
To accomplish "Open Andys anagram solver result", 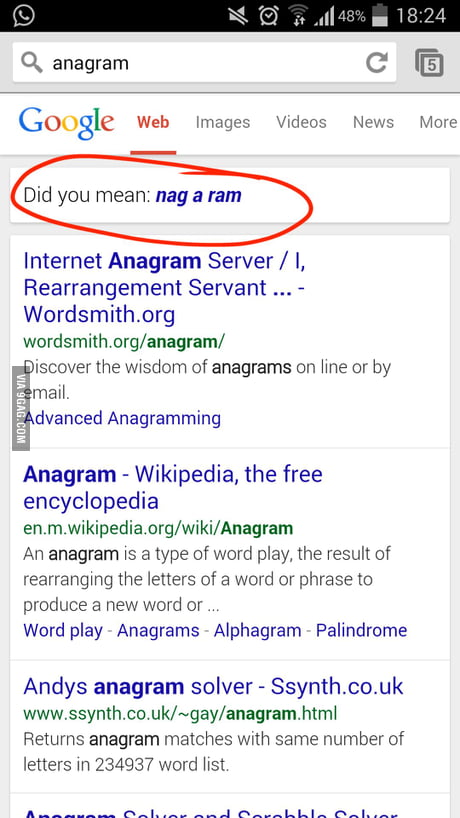I will point(213,687).
